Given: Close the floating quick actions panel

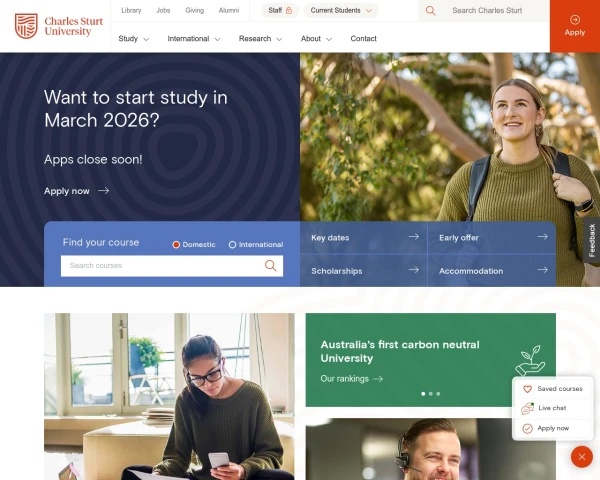Looking at the screenshot, I should point(582,457).
